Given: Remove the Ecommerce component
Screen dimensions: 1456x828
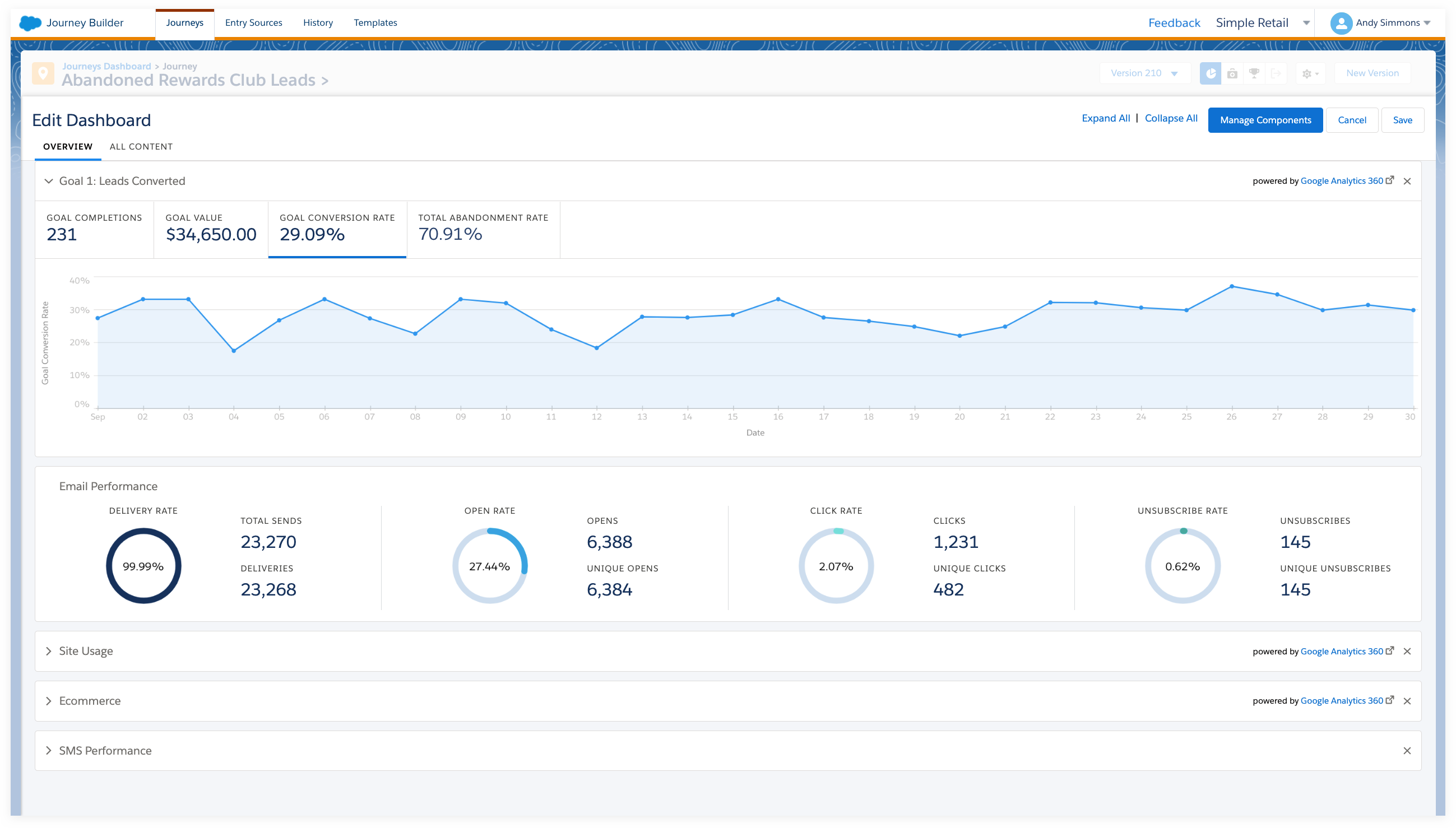Looking at the screenshot, I should click(x=1407, y=701).
